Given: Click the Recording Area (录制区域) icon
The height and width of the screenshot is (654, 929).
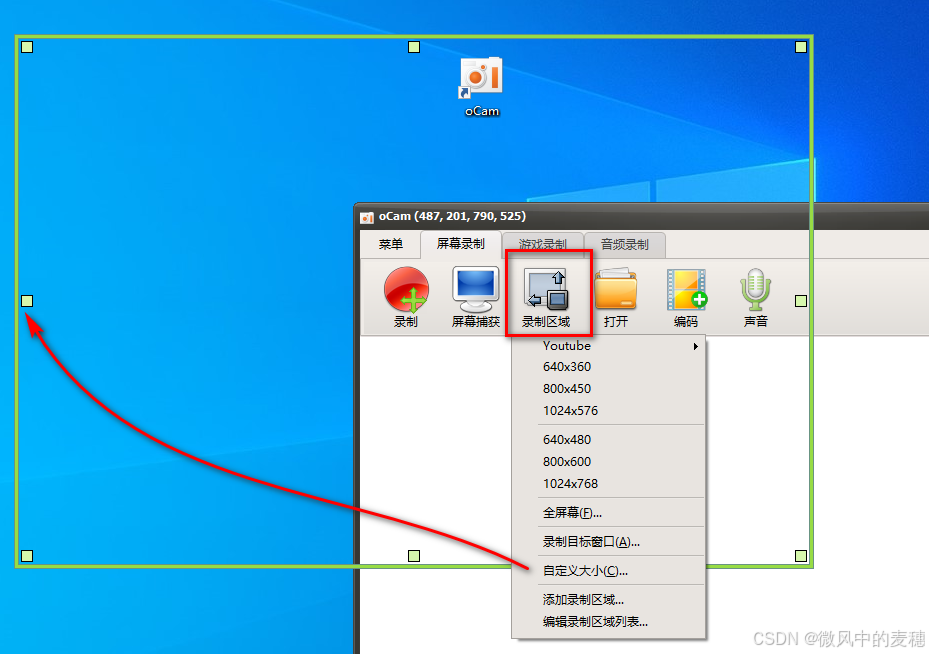Looking at the screenshot, I should coord(547,290).
